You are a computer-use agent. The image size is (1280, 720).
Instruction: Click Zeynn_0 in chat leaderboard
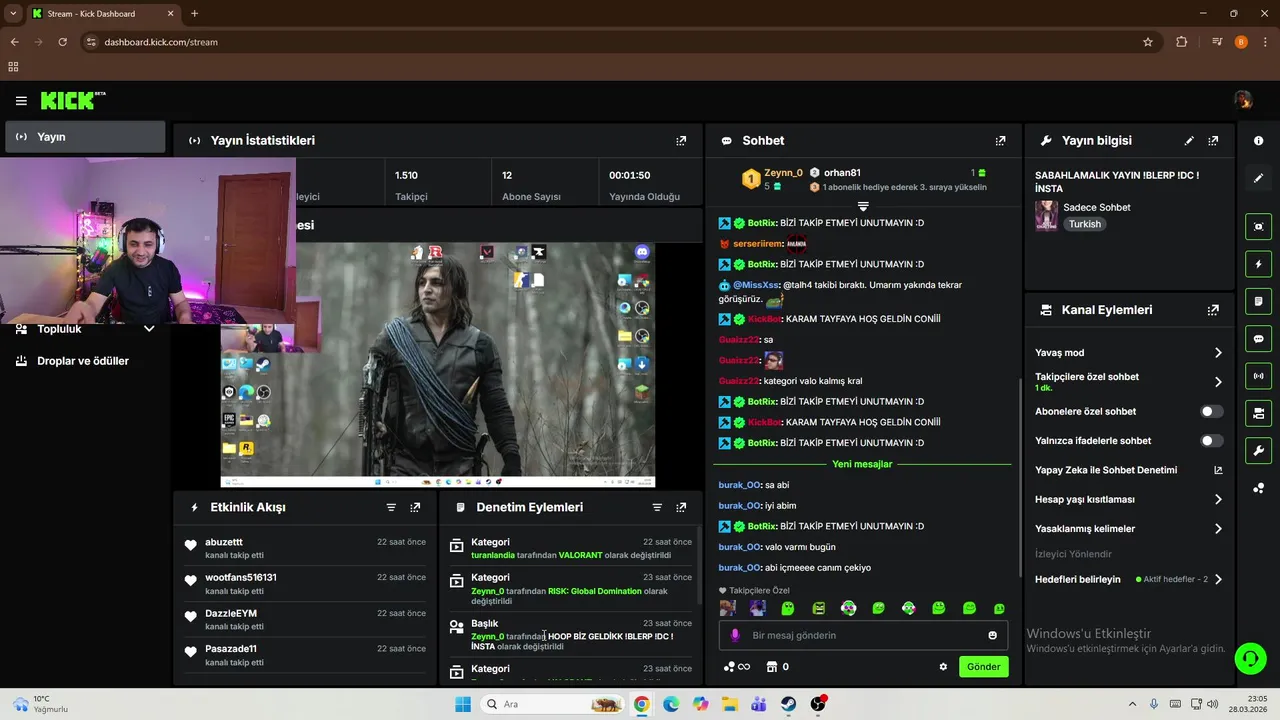783,173
